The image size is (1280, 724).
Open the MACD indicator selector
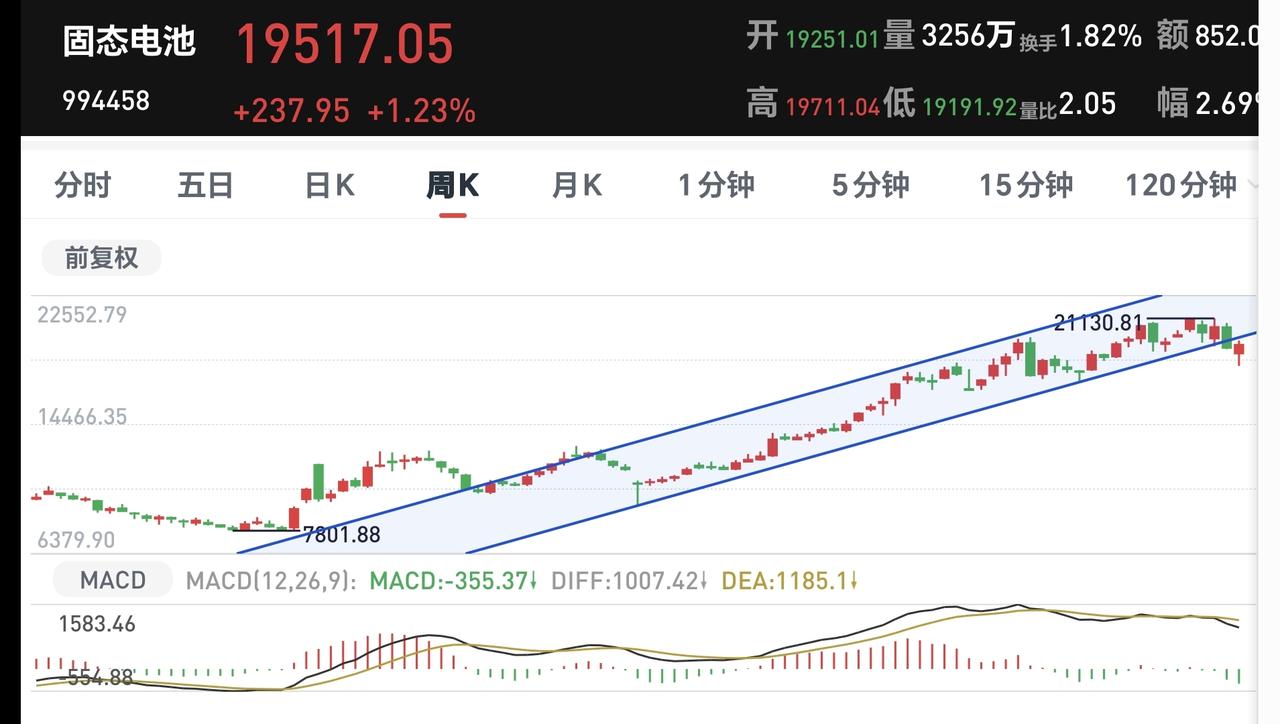click(x=113, y=580)
